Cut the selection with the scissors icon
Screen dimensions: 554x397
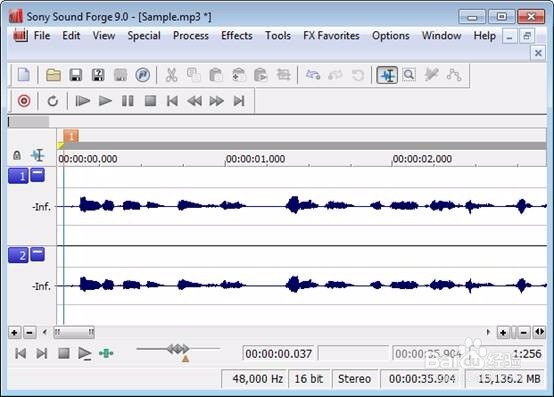[x=171, y=75]
